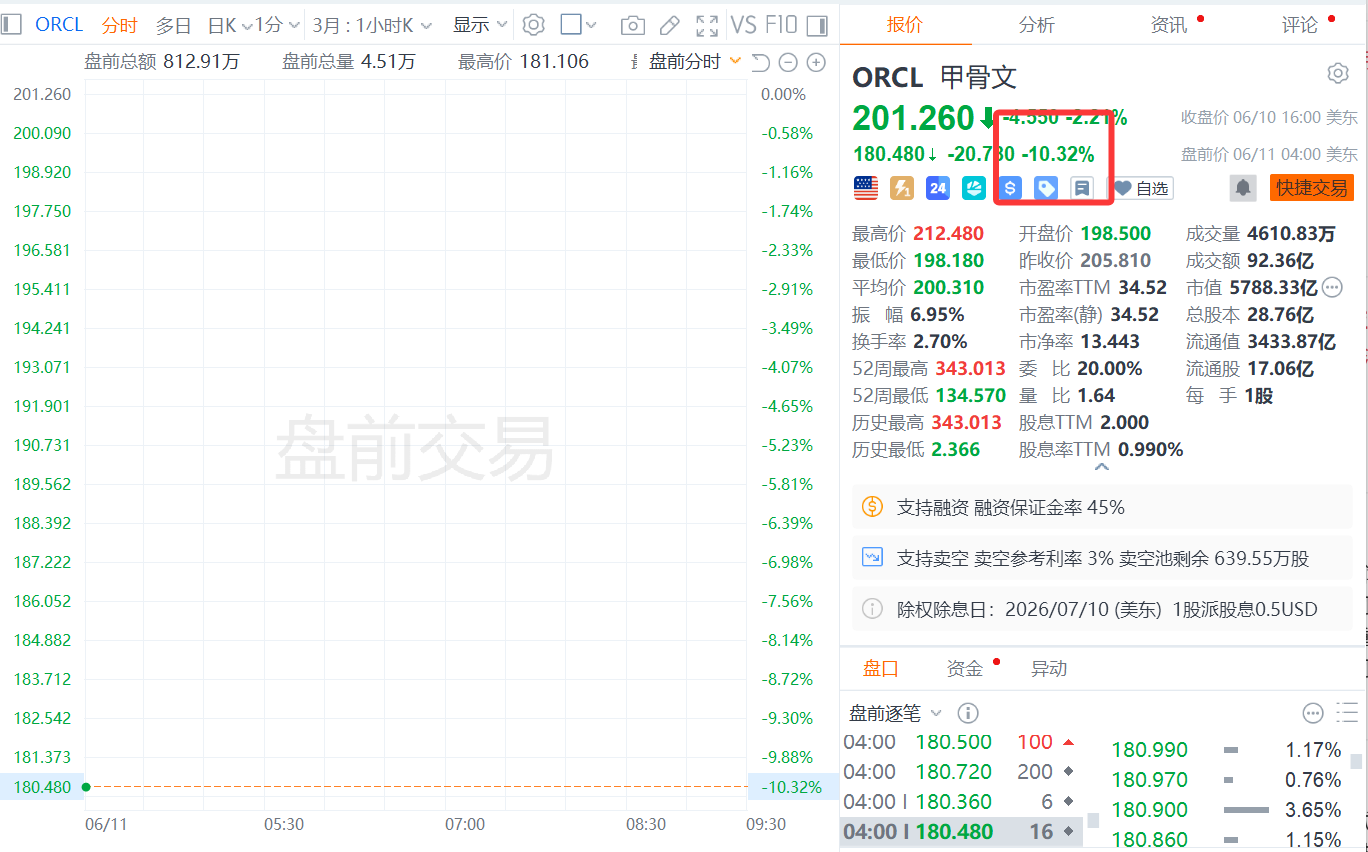Click the blue price tag icon

[1046, 187]
